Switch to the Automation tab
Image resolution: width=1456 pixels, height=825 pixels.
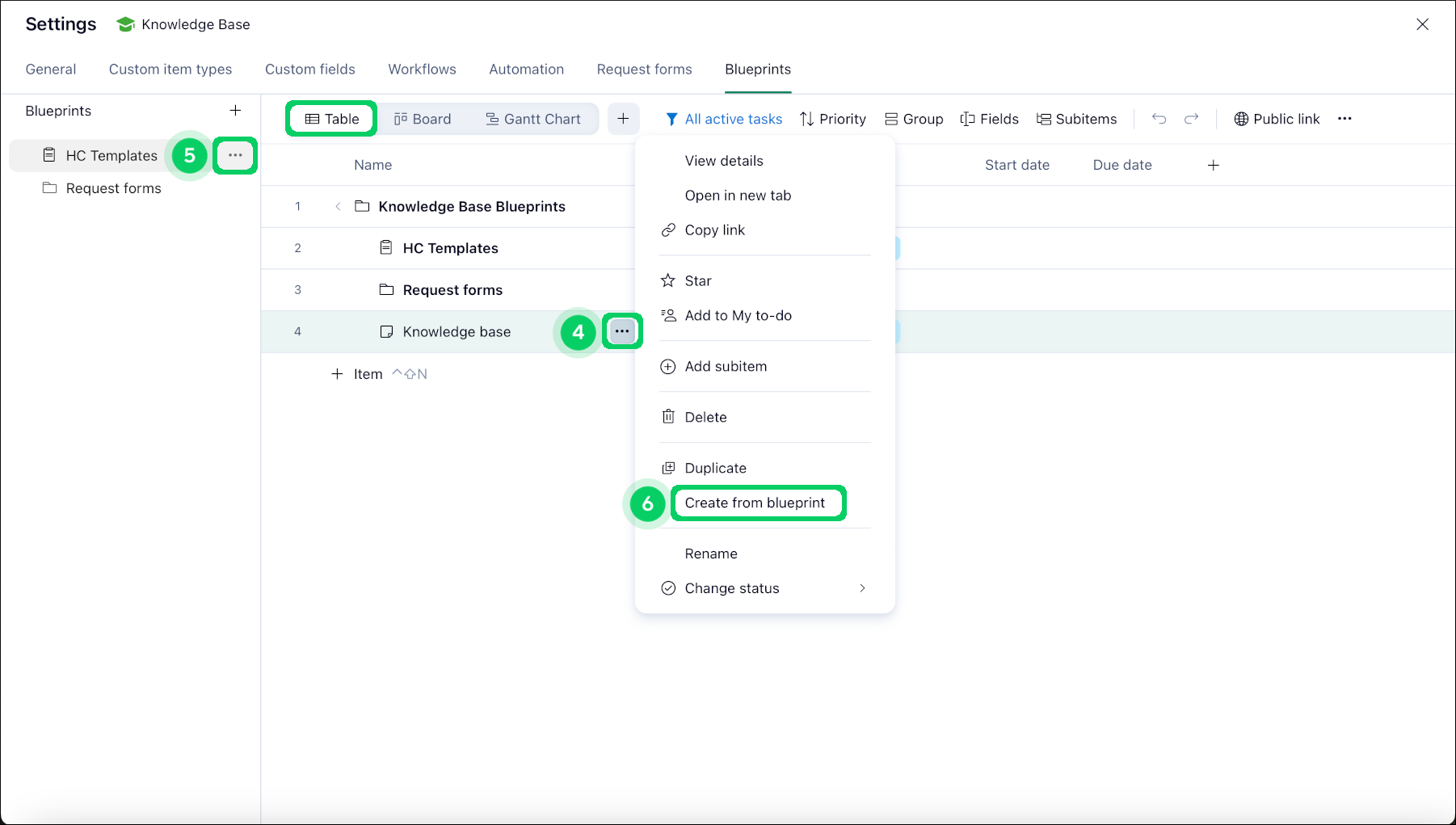526,69
